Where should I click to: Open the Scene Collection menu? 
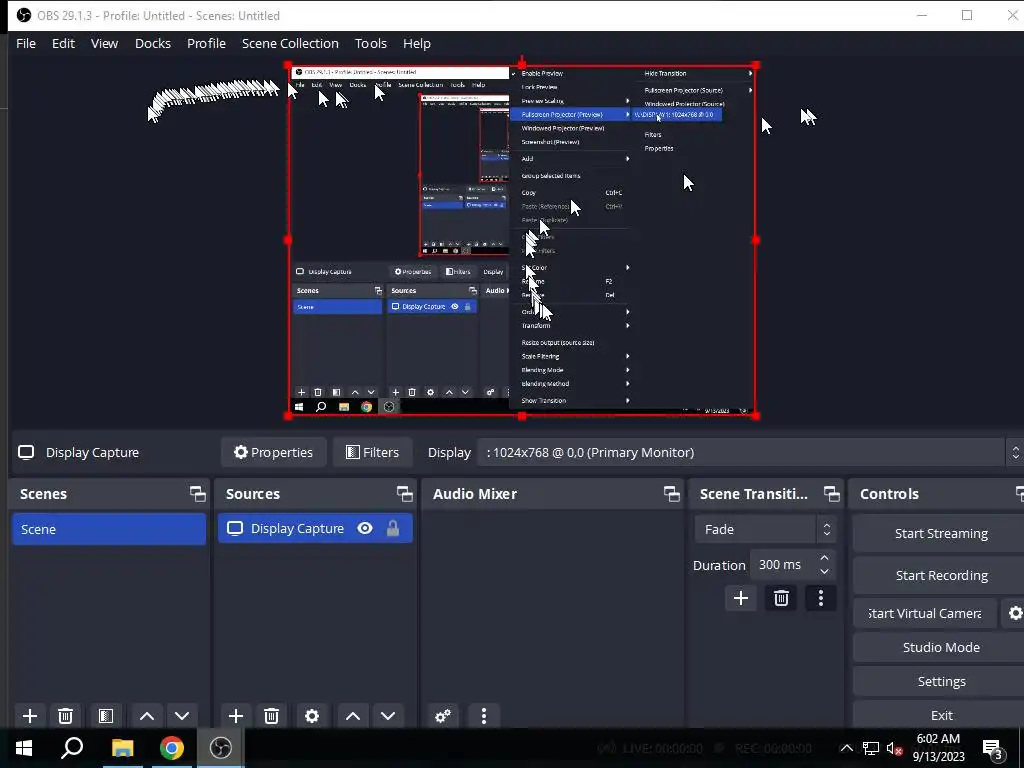coord(290,43)
